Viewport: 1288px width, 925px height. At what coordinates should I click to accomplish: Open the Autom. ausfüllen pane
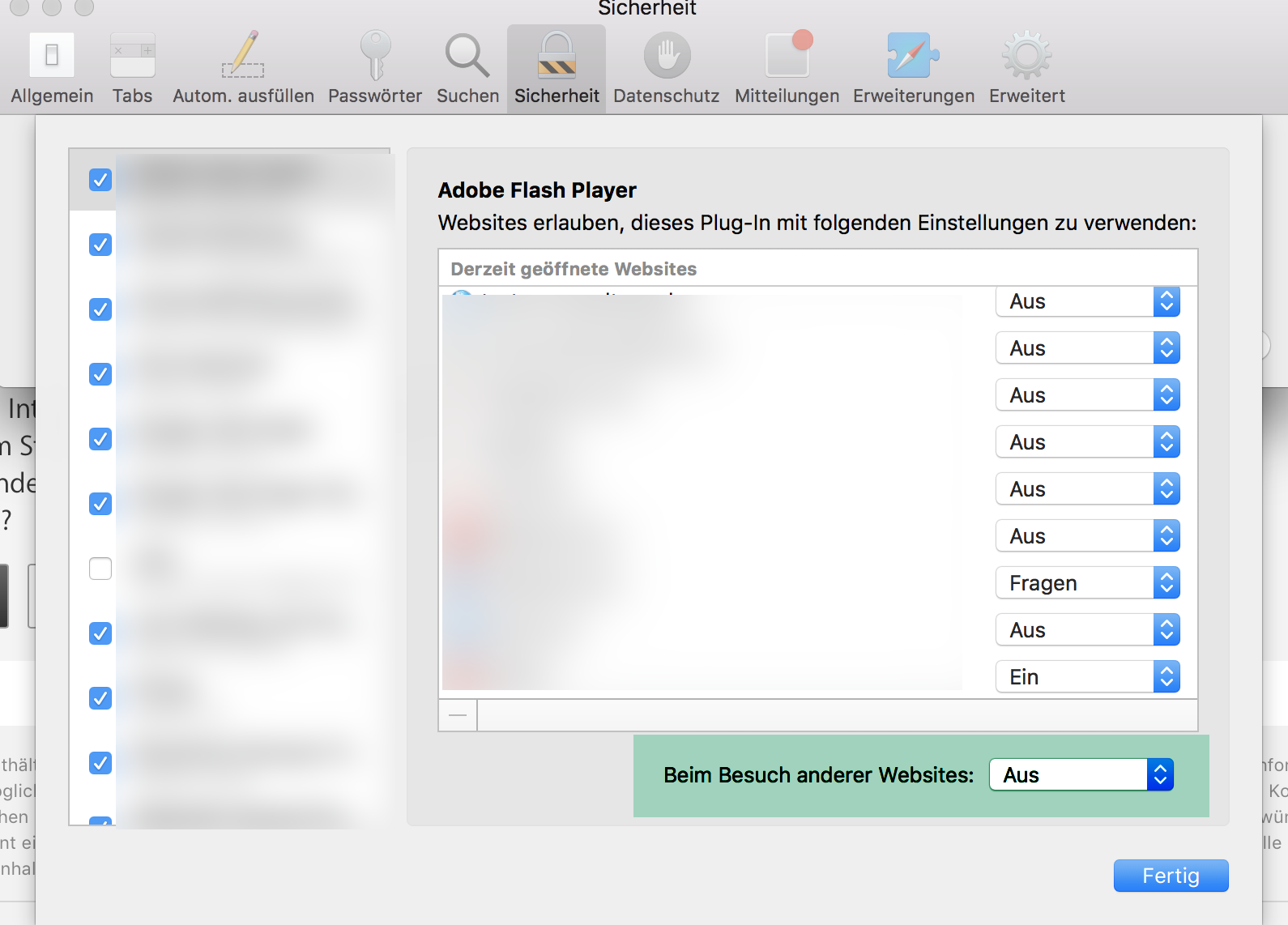(243, 69)
